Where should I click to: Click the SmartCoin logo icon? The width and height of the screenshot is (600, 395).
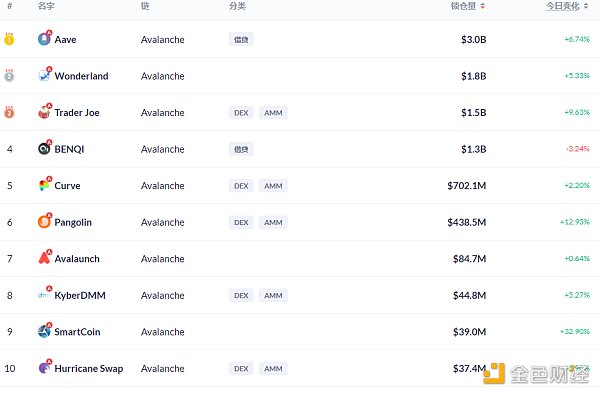[x=44, y=331]
